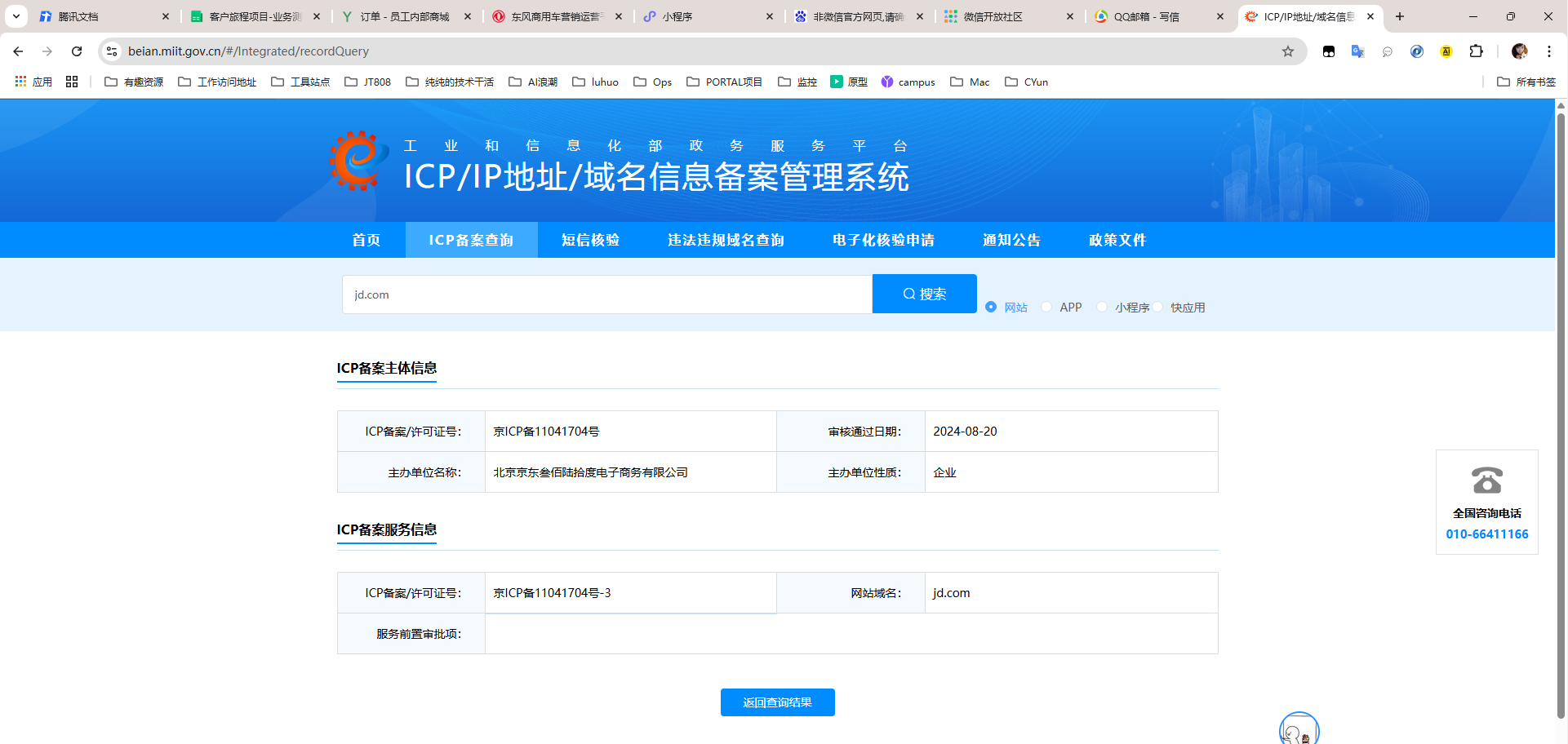1568x744 pixels.
Task: Open the 通知公告 nav item
Action: [1012, 240]
